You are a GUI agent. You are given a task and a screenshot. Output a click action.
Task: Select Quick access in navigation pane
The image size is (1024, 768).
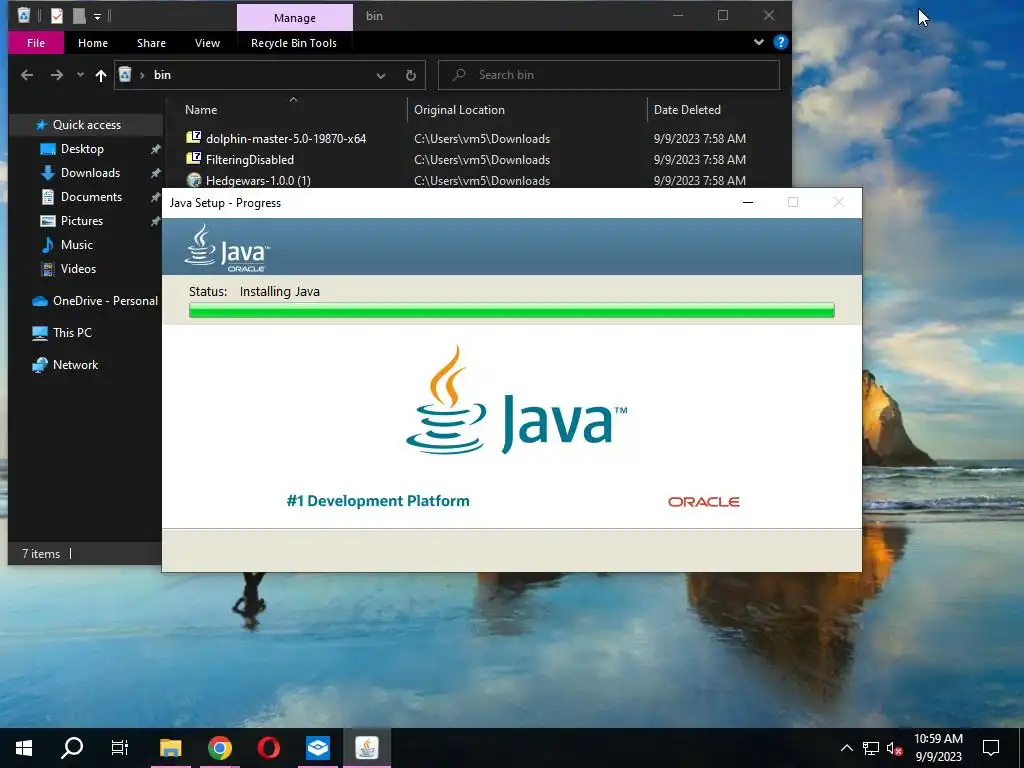tap(86, 125)
